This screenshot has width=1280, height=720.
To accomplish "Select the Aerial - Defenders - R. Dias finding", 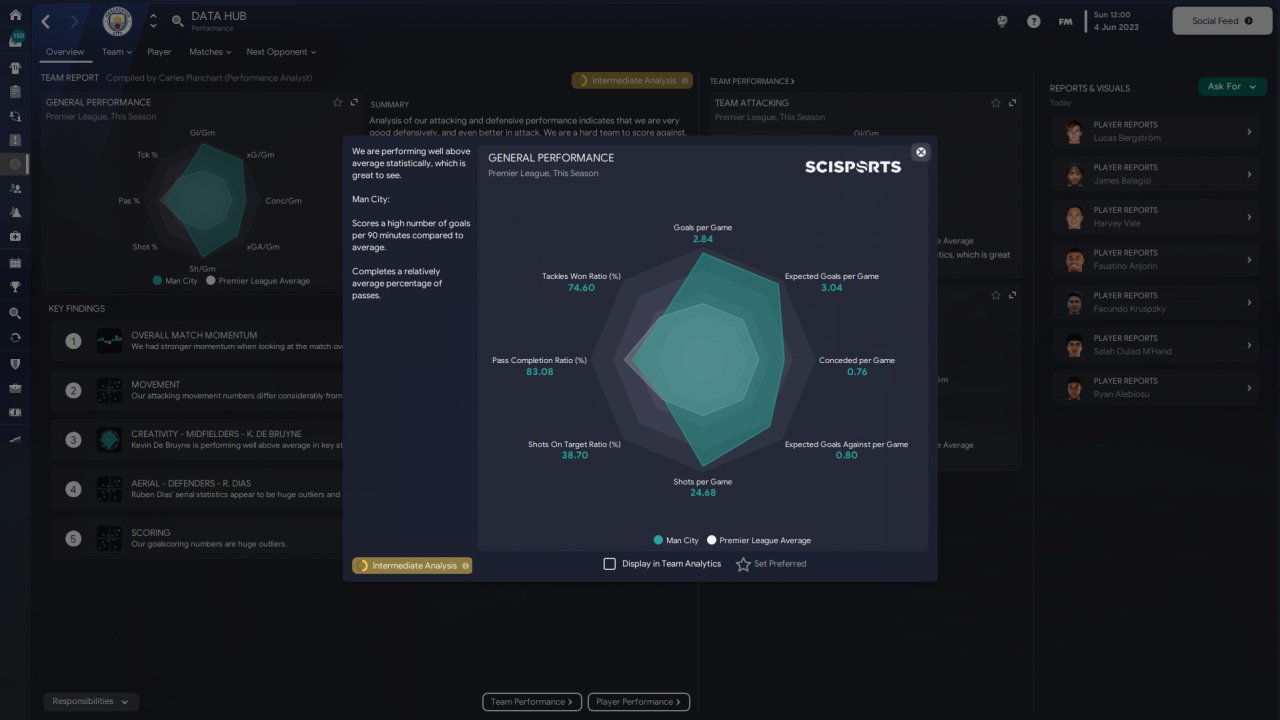I will click(195, 489).
